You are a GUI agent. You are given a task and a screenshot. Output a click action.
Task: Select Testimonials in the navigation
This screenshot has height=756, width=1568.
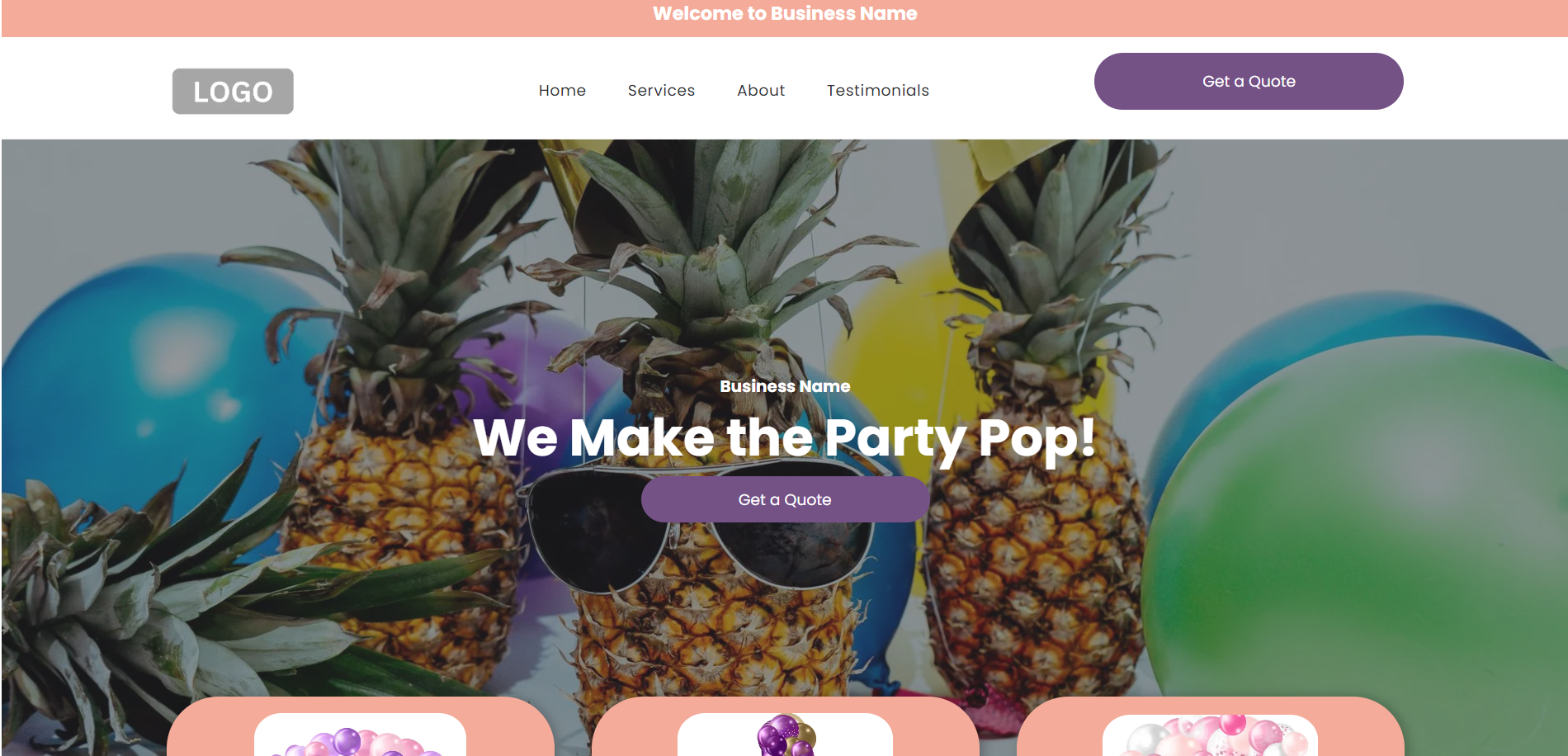pyautogui.click(x=878, y=90)
